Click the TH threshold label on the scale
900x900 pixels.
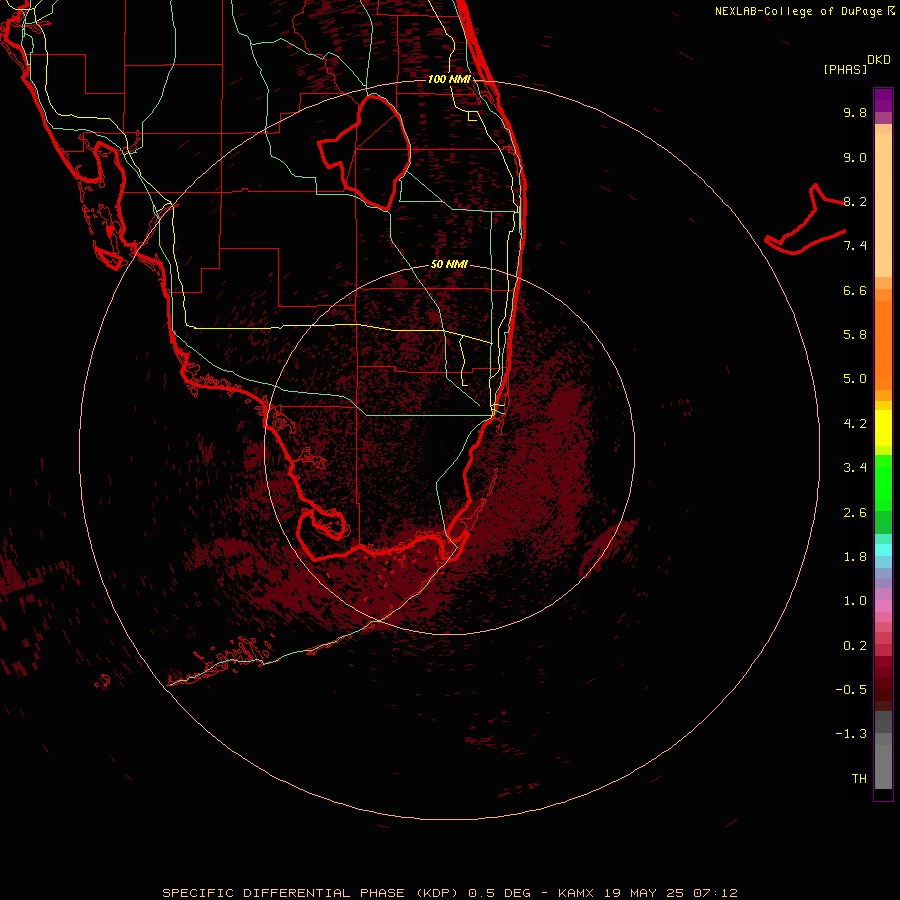coord(859,779)
